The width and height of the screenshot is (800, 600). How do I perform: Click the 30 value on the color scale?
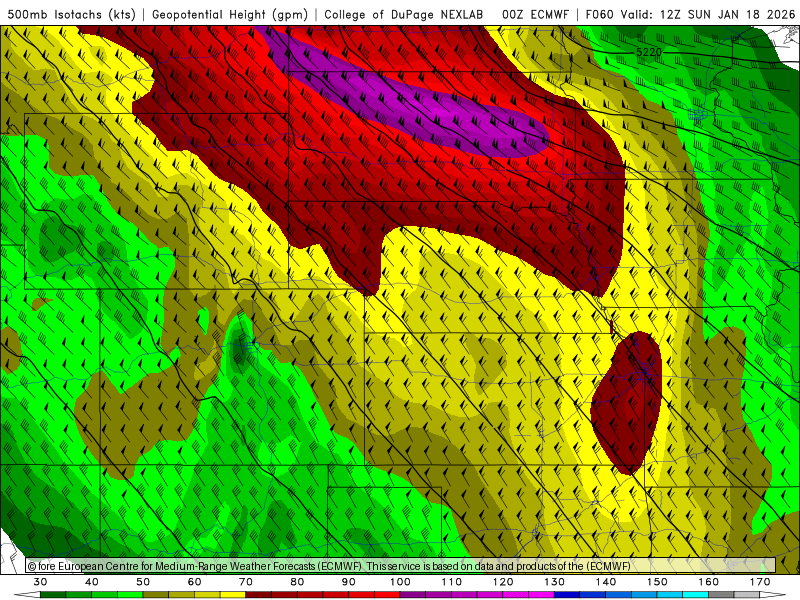pos(40,582)
